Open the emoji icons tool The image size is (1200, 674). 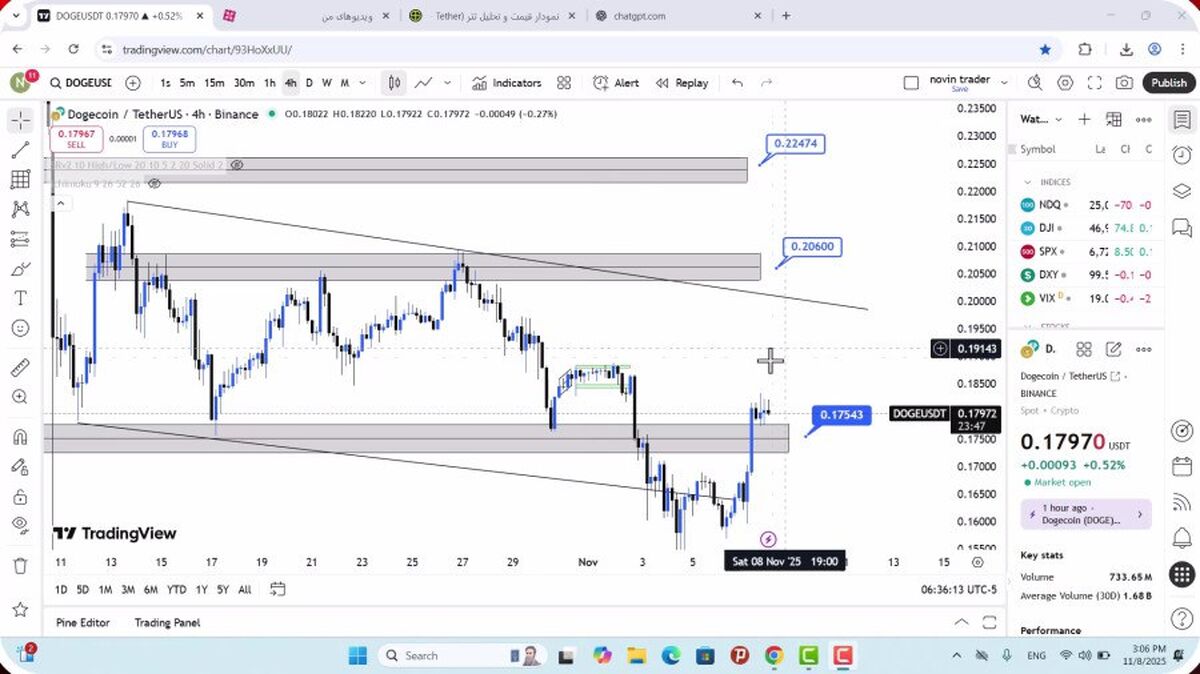coord(20,328)
